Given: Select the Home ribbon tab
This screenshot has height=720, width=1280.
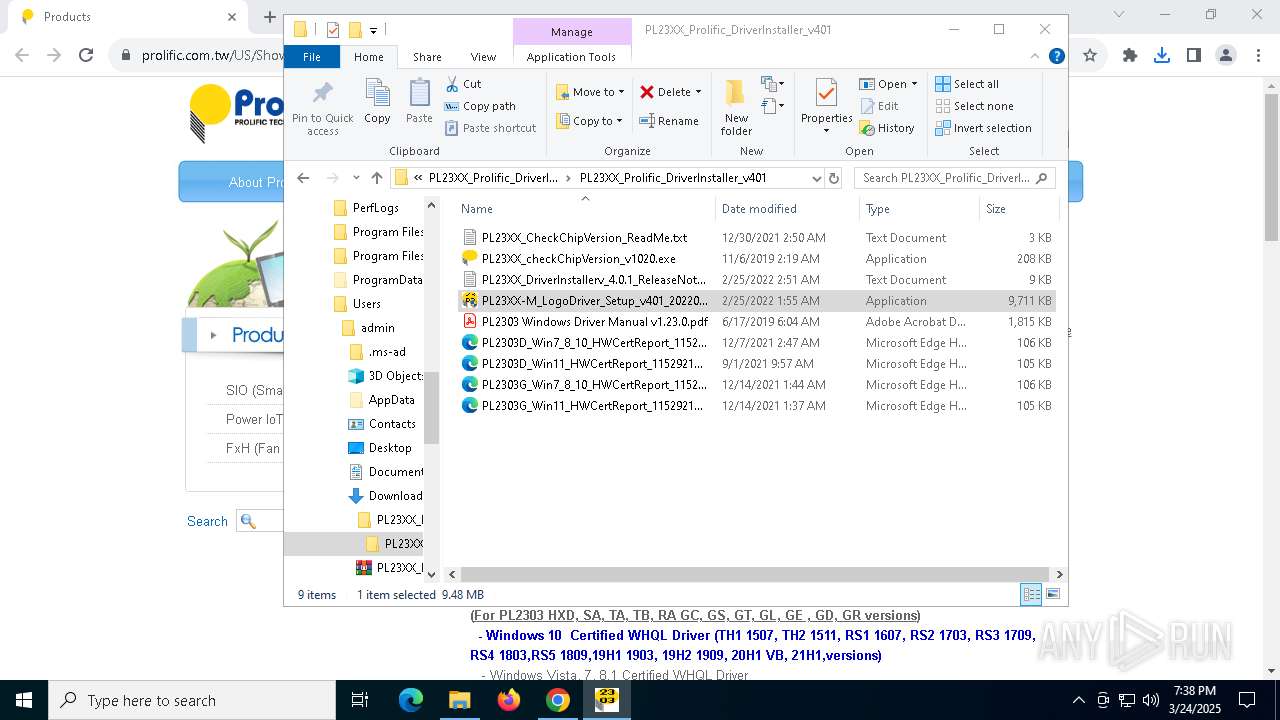Looking at the screenshot, I should pos(369,57).
